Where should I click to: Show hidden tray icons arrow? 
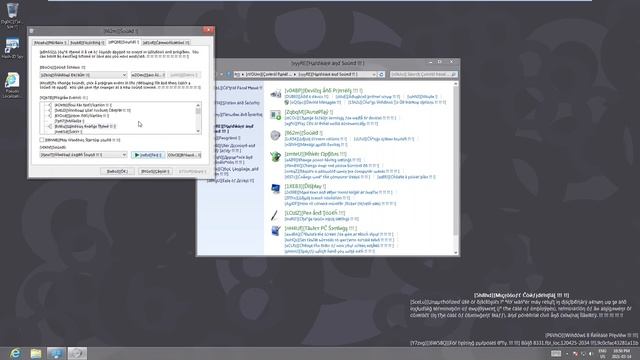(x=567, y=353)
